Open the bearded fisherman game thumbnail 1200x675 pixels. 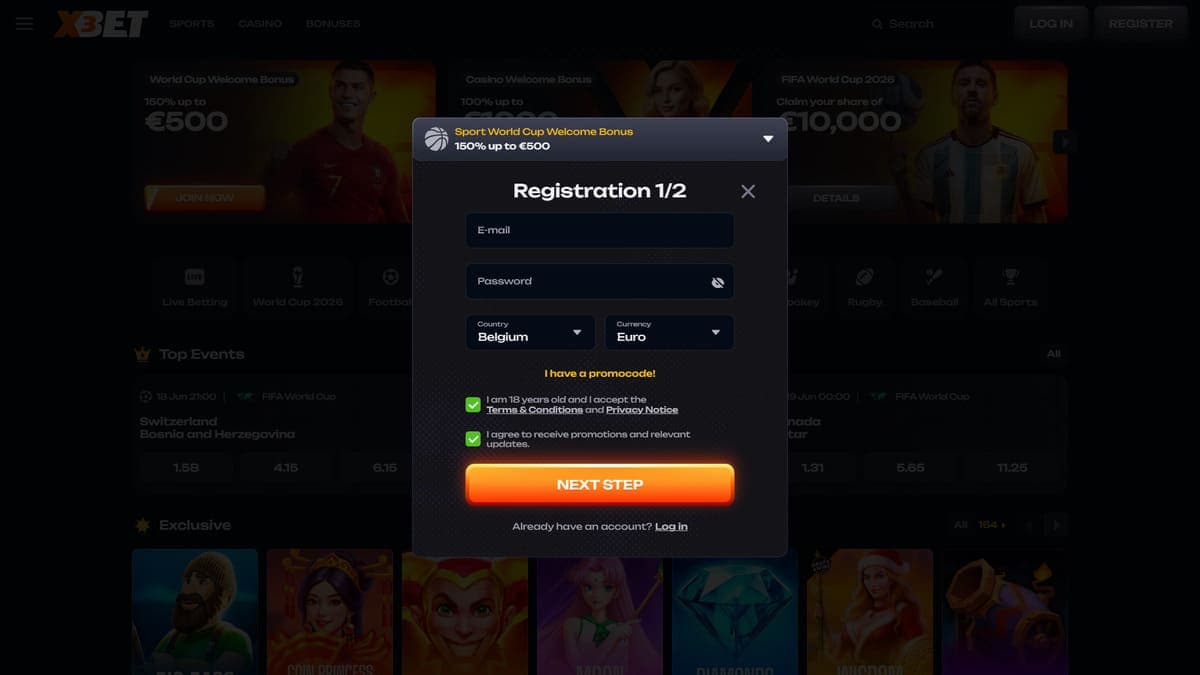(195, 612)
